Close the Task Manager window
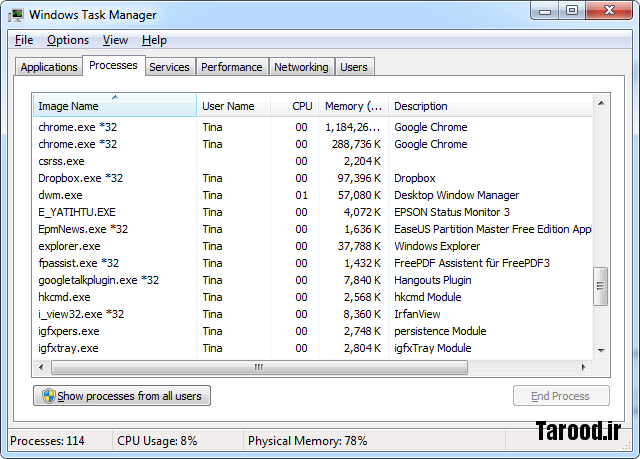The height and width of the screenshot is (459, 640). tap(609, 11)
